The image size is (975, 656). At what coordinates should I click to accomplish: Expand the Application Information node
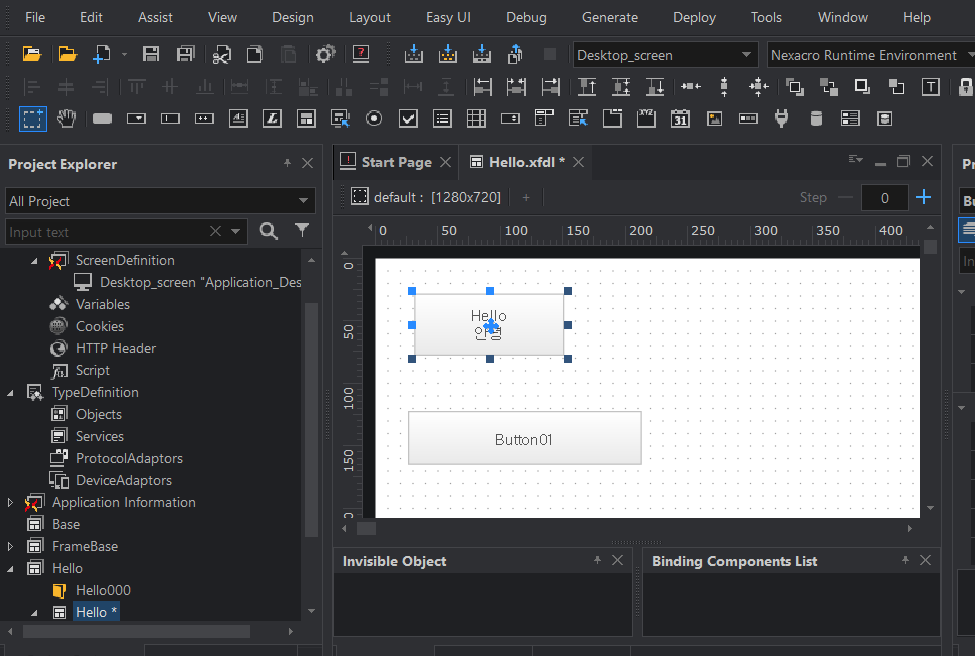point(10,502)
